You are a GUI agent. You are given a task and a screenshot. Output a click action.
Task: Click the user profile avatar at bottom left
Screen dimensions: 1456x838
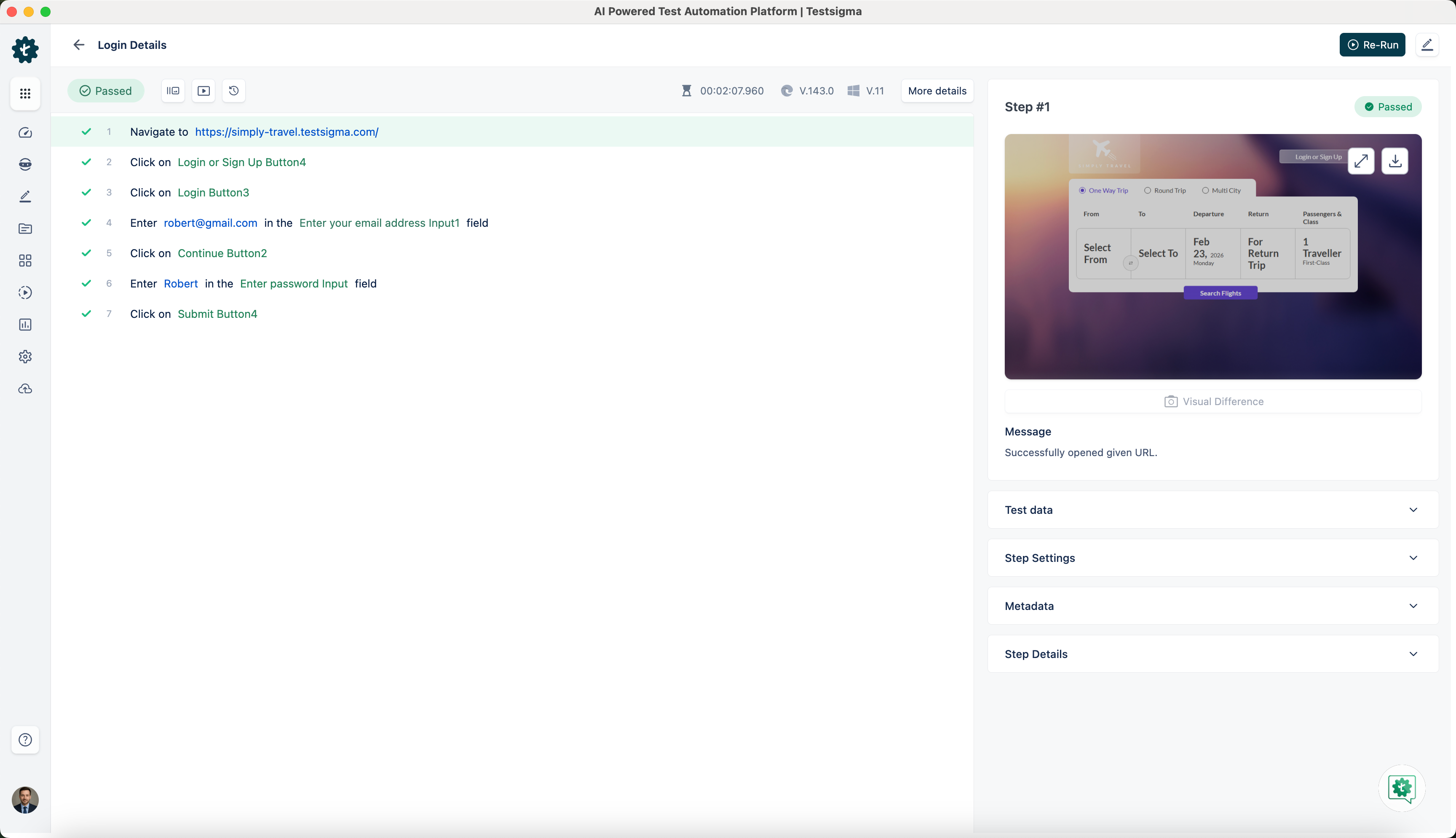click(25, 800)
